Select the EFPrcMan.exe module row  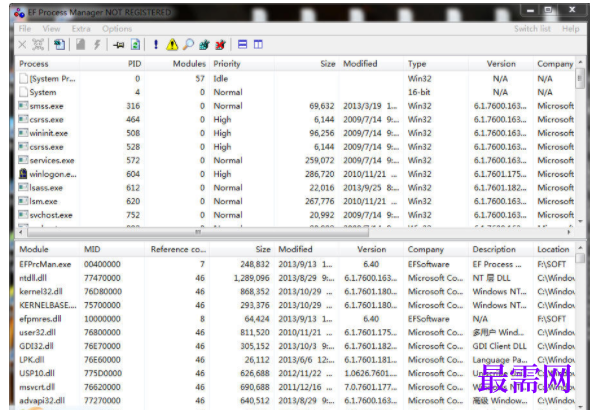(x=295, y=264)
